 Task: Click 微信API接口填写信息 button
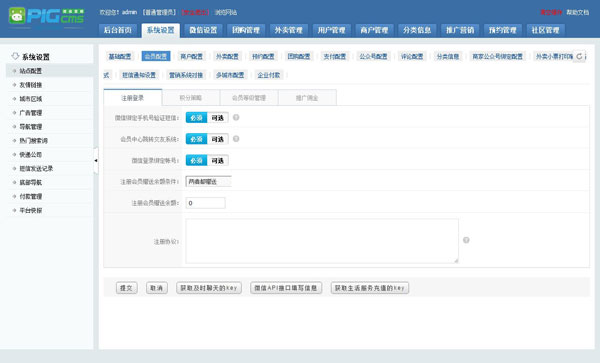pos(286,288)
